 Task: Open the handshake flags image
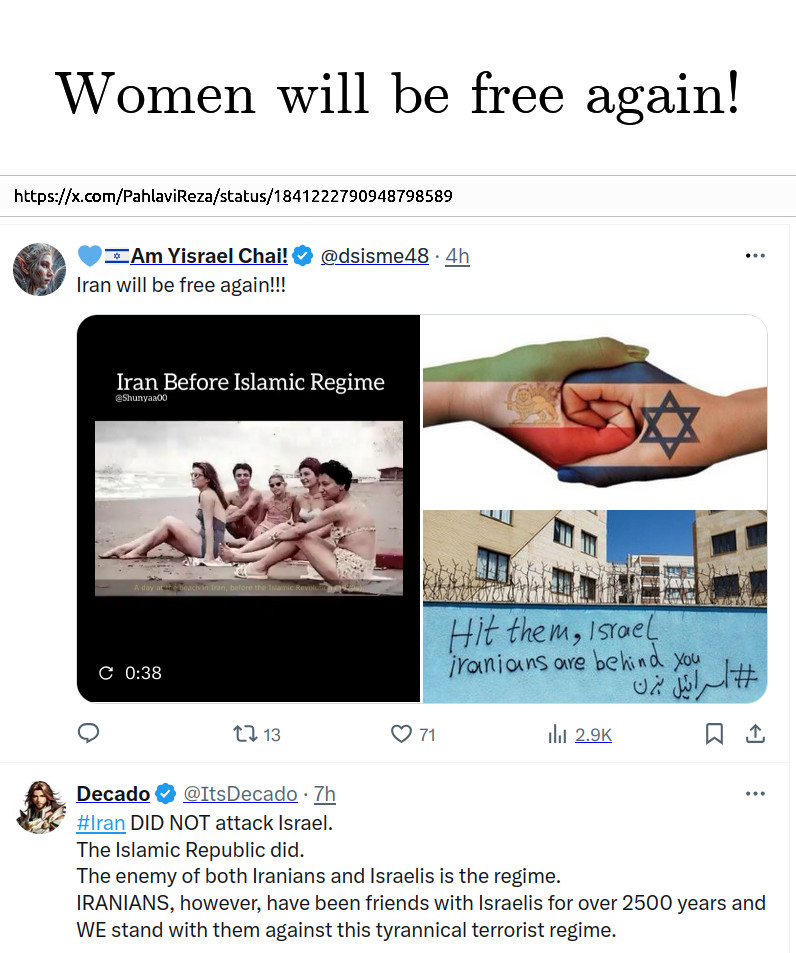point(595,411)
